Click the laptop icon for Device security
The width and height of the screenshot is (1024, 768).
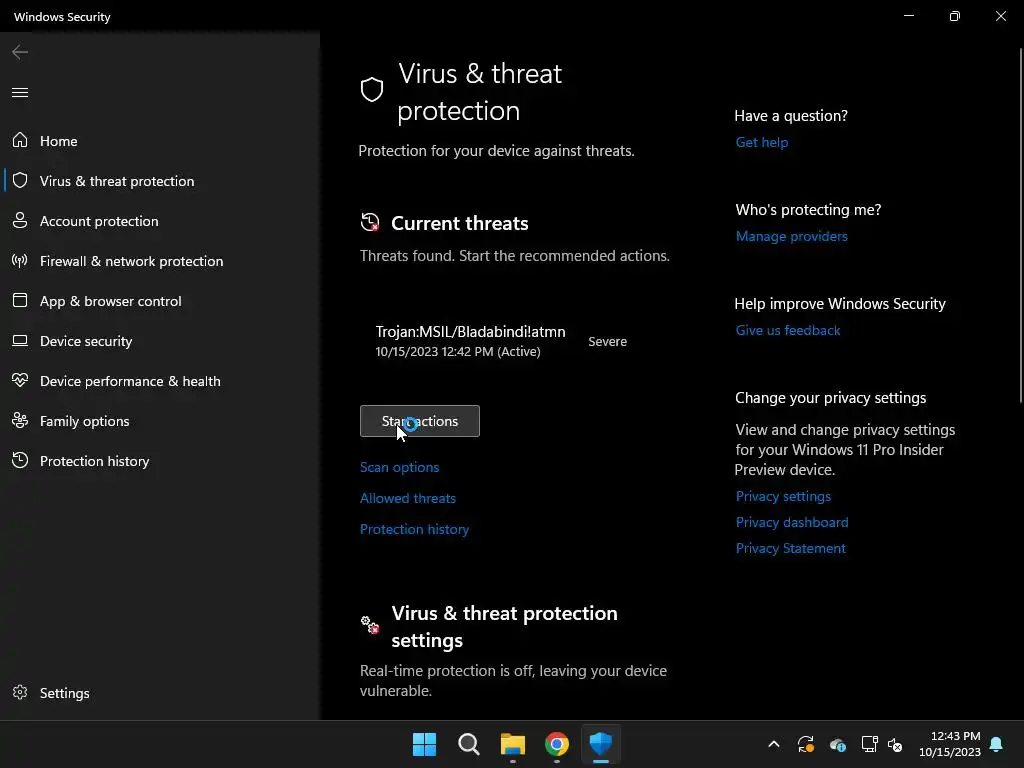[20, 340]
